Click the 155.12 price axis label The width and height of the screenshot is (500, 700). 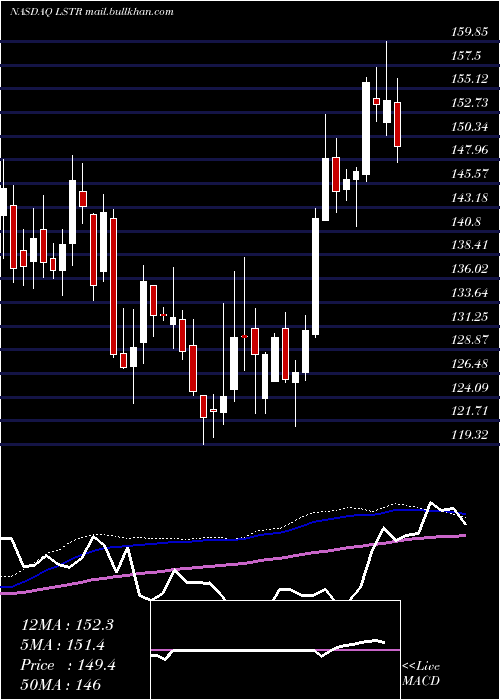[470, 79]
